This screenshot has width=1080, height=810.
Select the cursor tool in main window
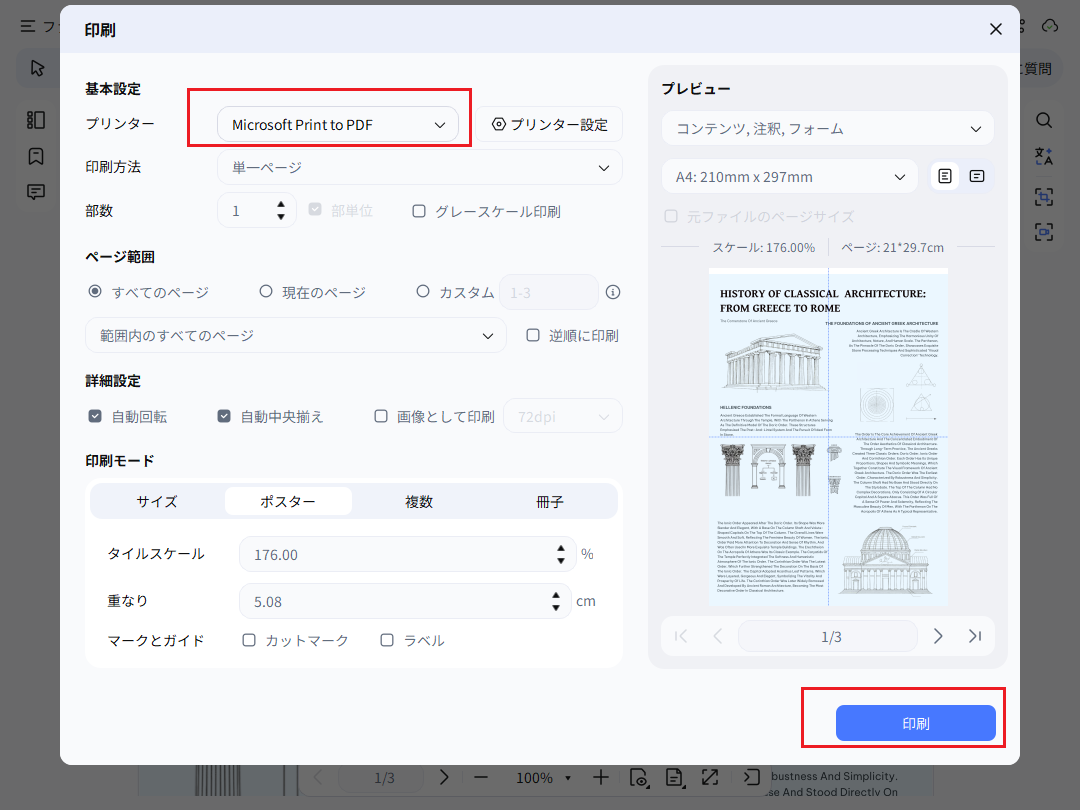38,68
